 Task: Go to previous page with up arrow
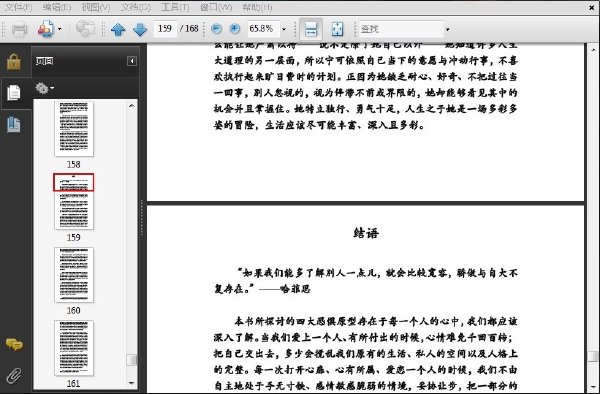tap(118, 29)
